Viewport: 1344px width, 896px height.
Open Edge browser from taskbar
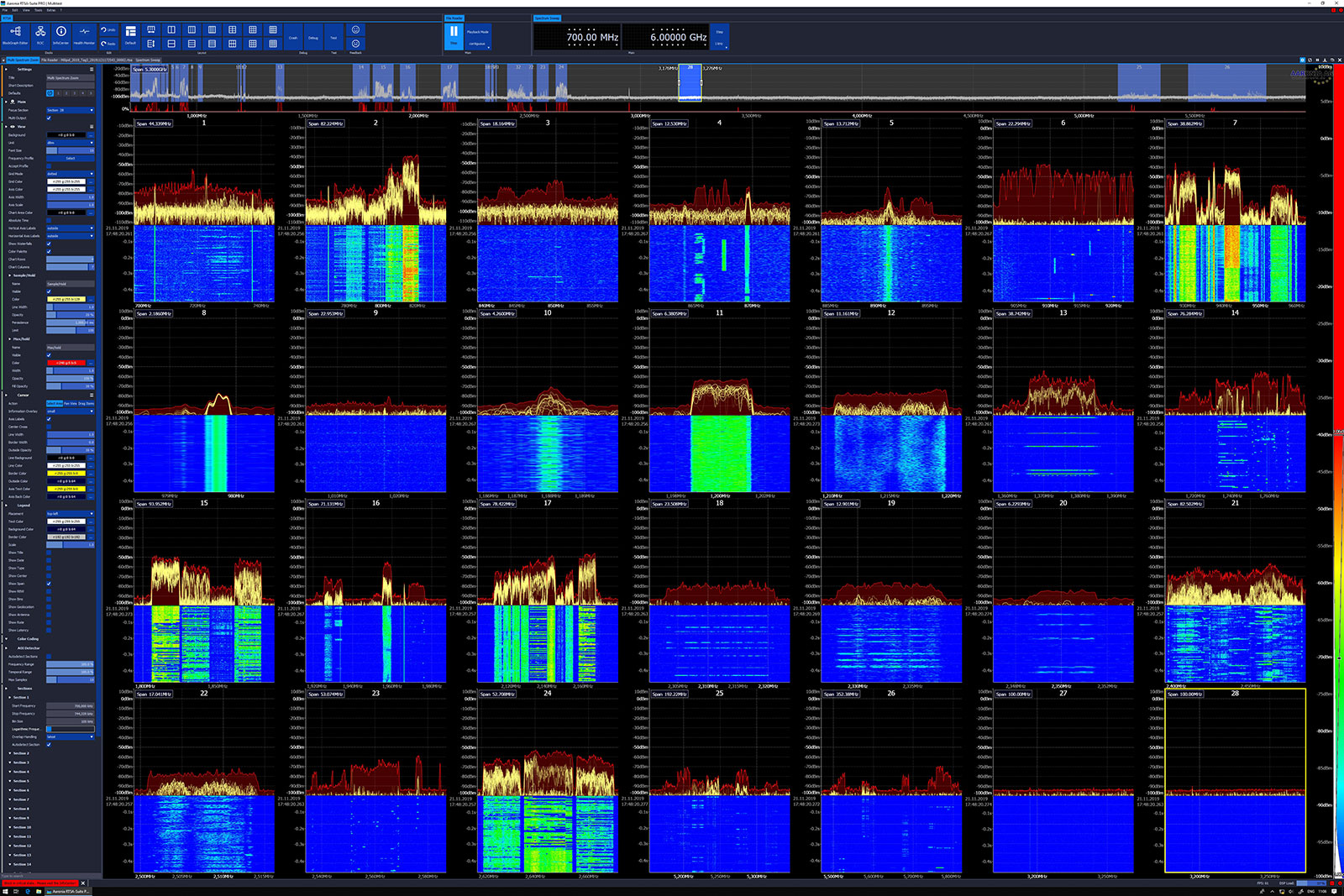(27, 891)
